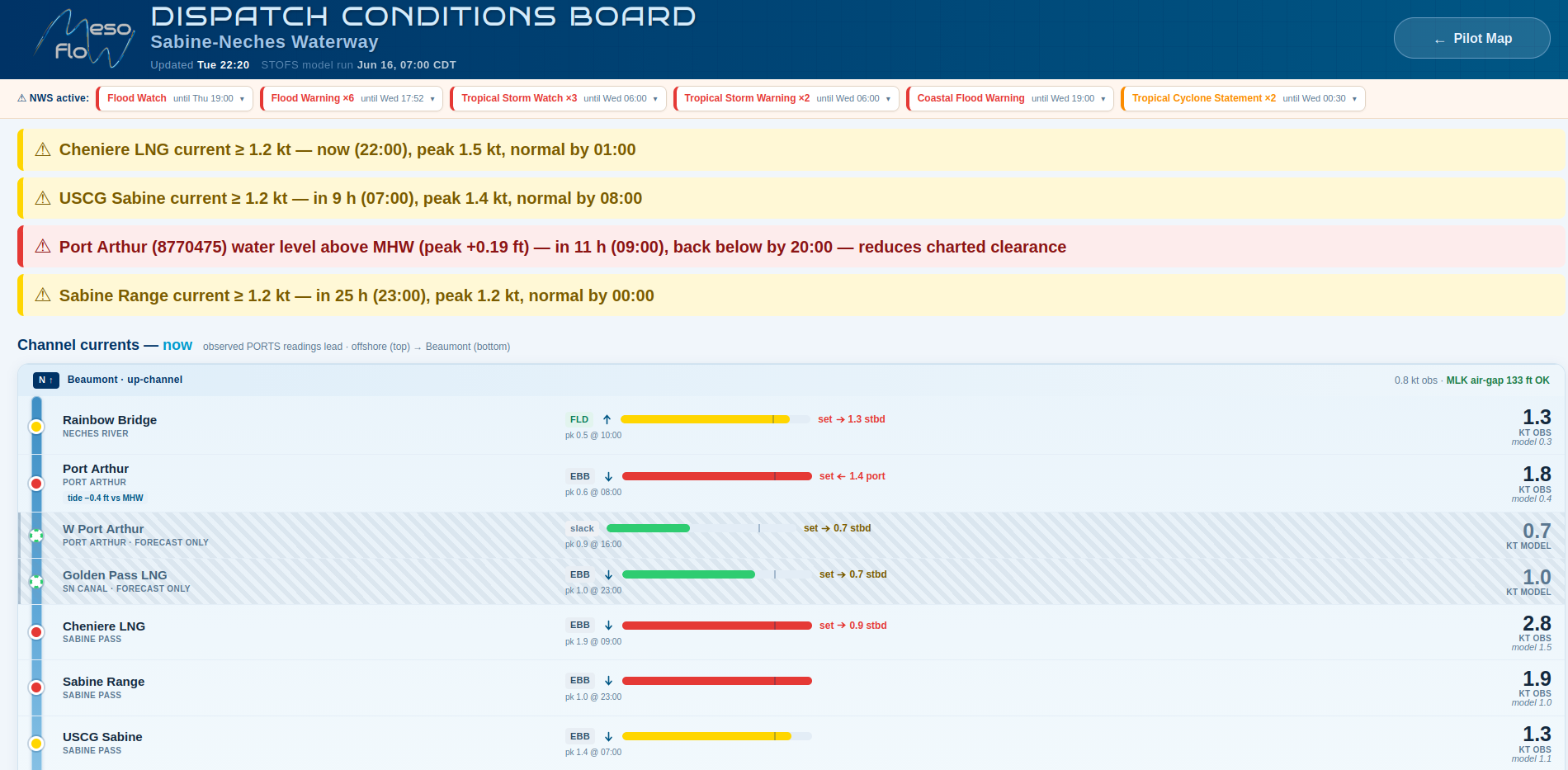Click the EBB badge on Port Arthur row
Viewport: 1568px width, 770px height.
click(580, 476)
